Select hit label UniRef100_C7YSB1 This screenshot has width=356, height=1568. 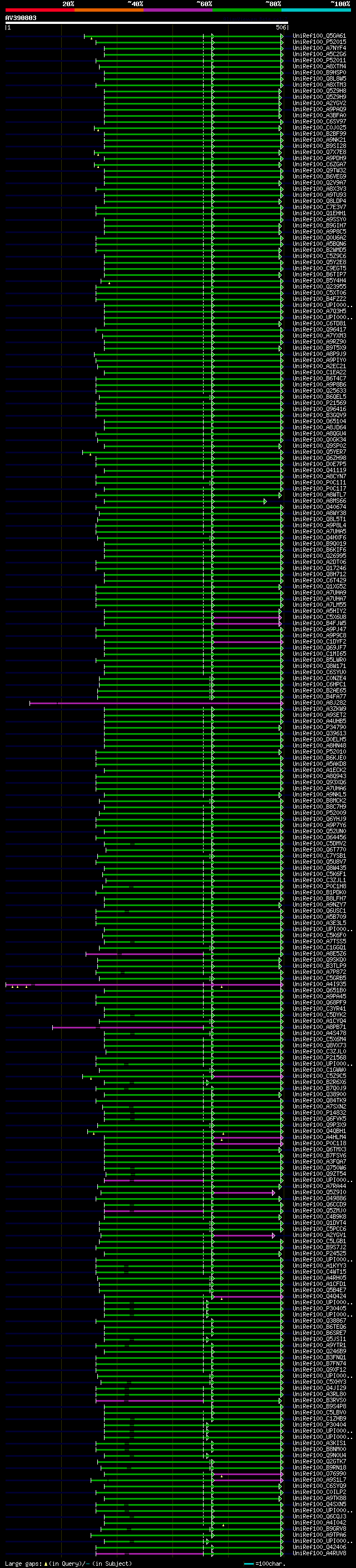coord(319,856)
